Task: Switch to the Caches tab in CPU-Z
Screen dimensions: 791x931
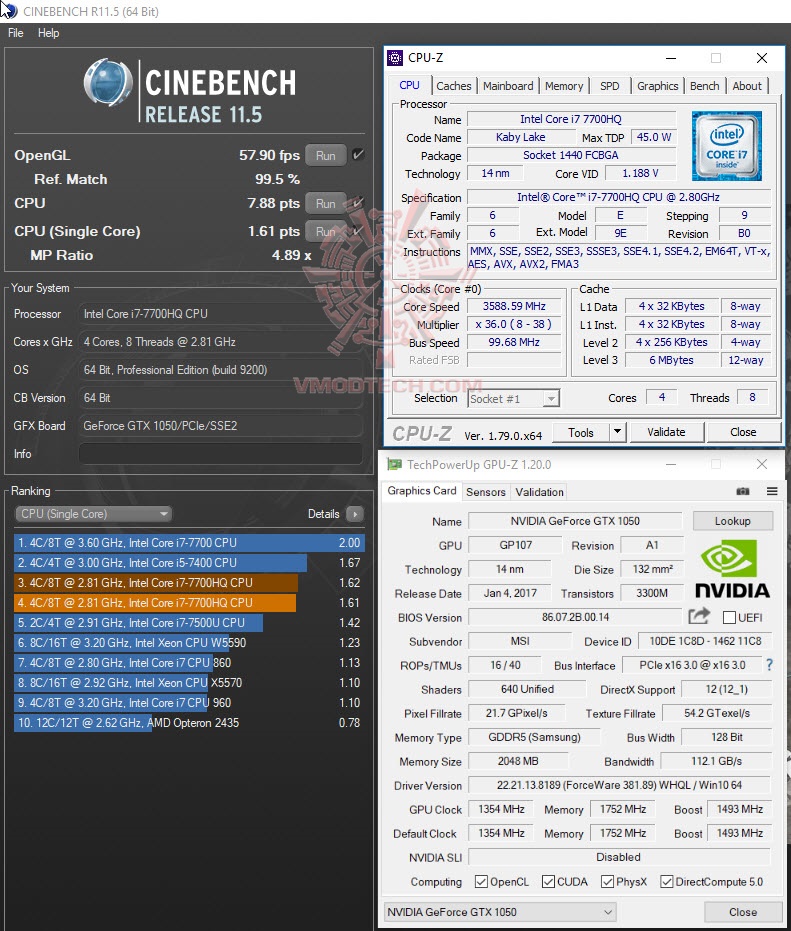Action: pyautogui.click(x=453, y=86)
